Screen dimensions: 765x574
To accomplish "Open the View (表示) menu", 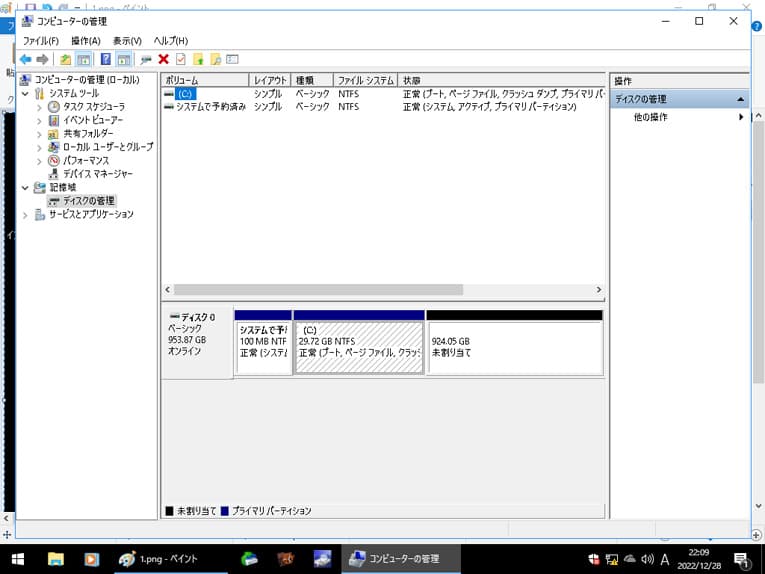I will click(127, 40).
